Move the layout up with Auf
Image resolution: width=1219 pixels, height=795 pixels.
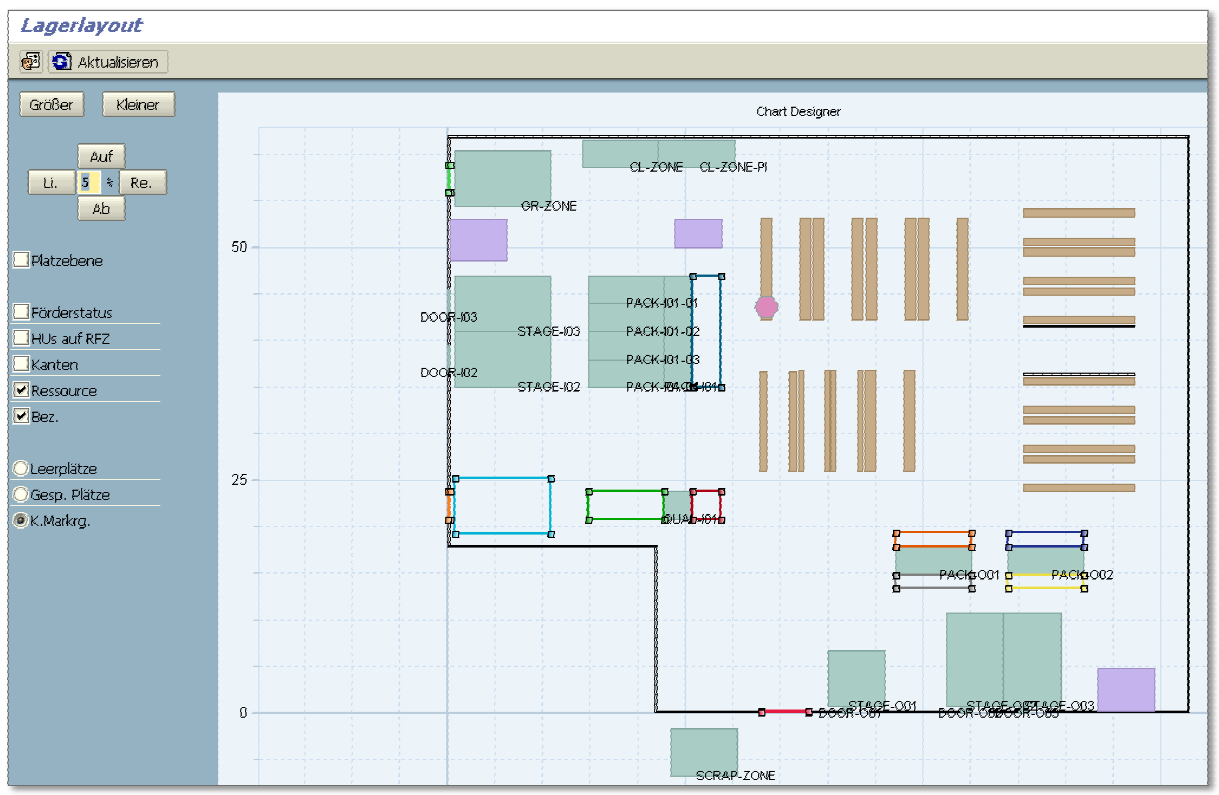pos(101,157)
